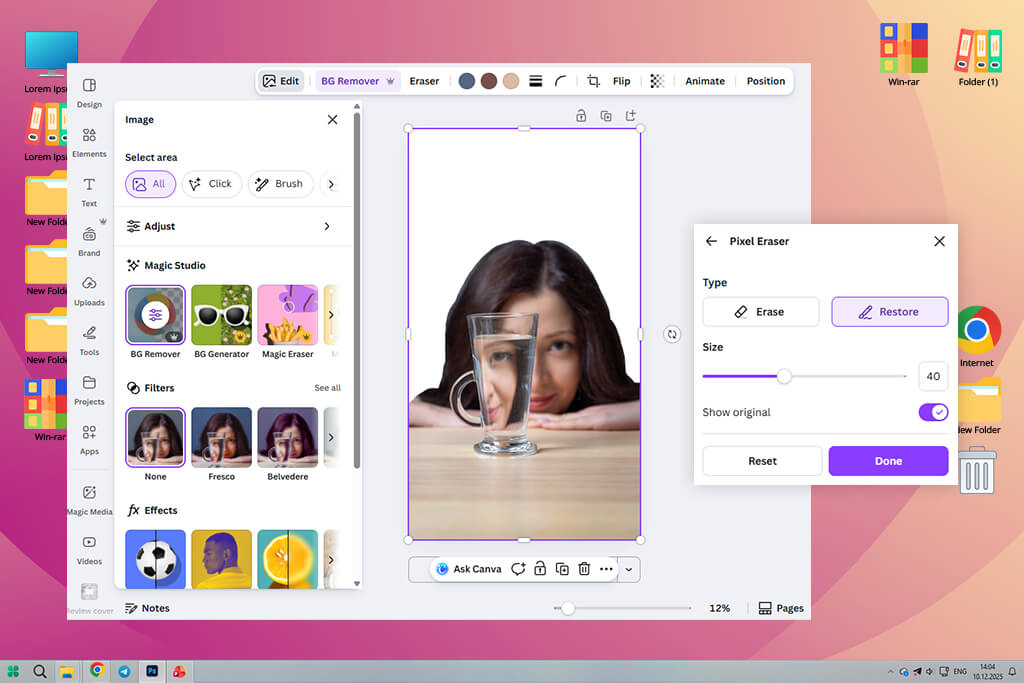Click the zoom slider handle

[568, 608]
